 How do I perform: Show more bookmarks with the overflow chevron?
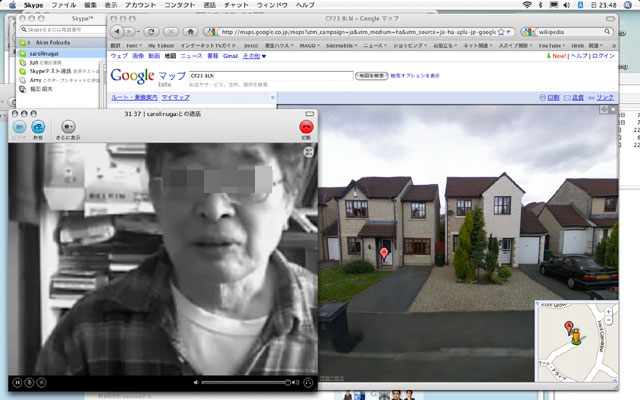pyautogui.click(x=613, y=46)
